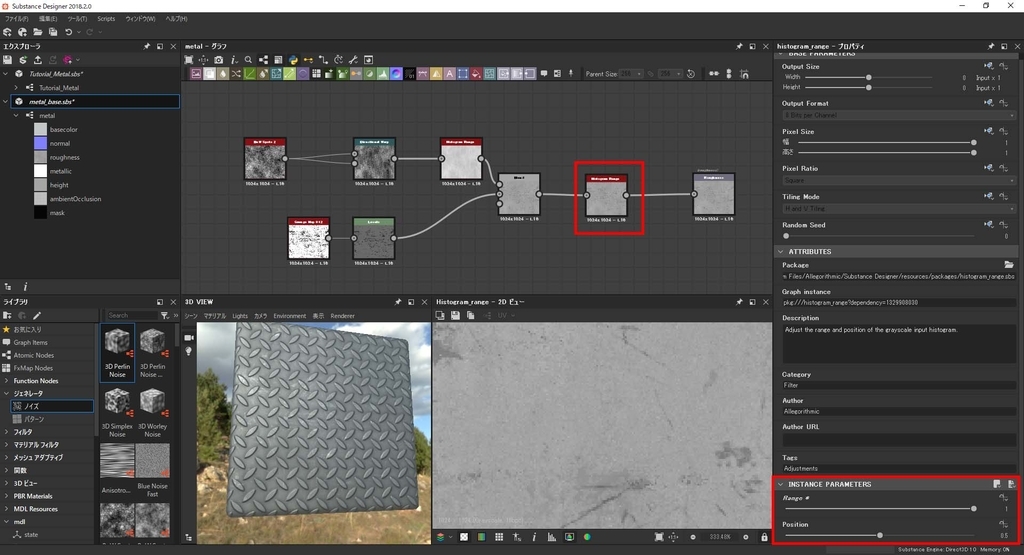Viewport: 1024px width, 555px height.
Task: Click the undo arrow in main toolbar
Action: (x=68, y=32)
